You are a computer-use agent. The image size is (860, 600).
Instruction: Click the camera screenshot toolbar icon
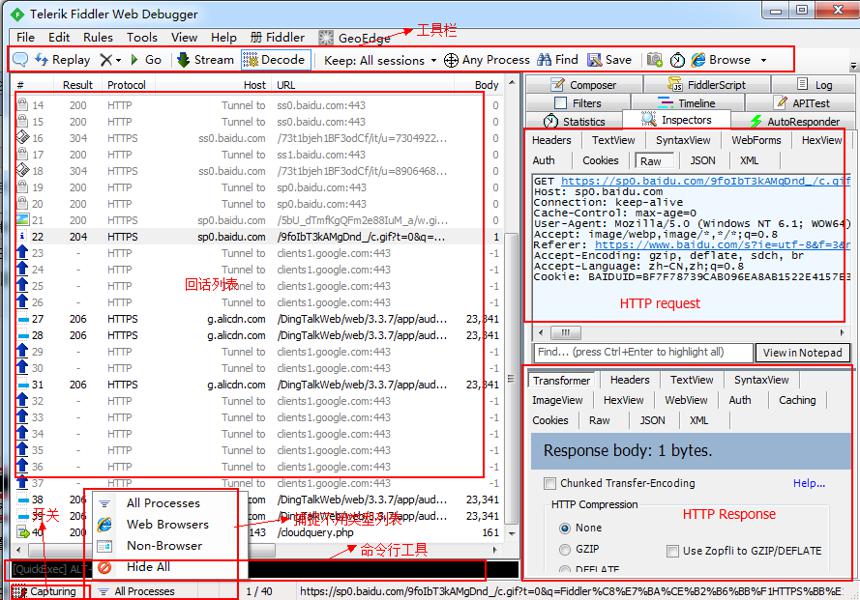tap(654, 59)
